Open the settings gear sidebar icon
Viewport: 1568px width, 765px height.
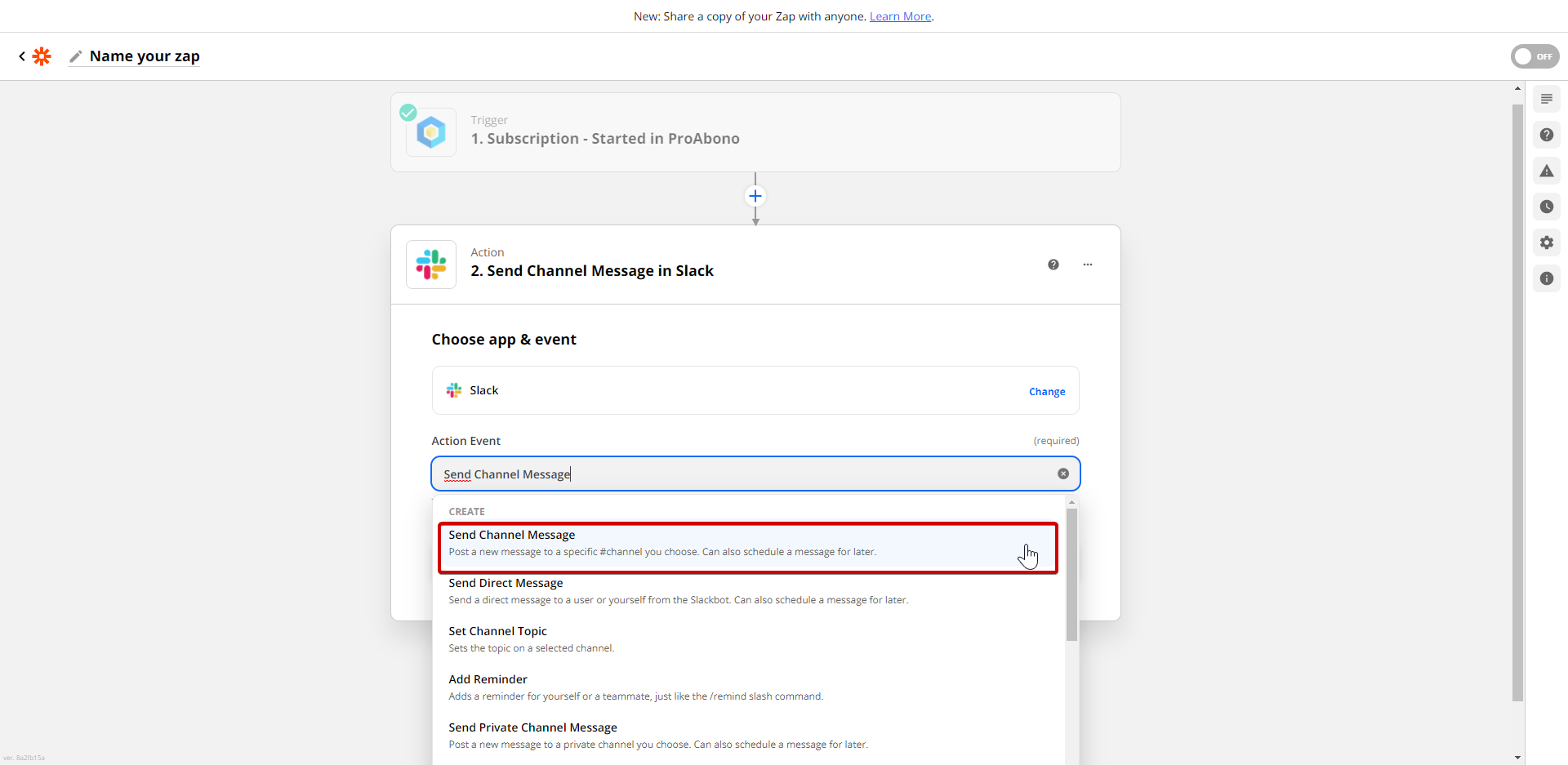pos(1546,242)
